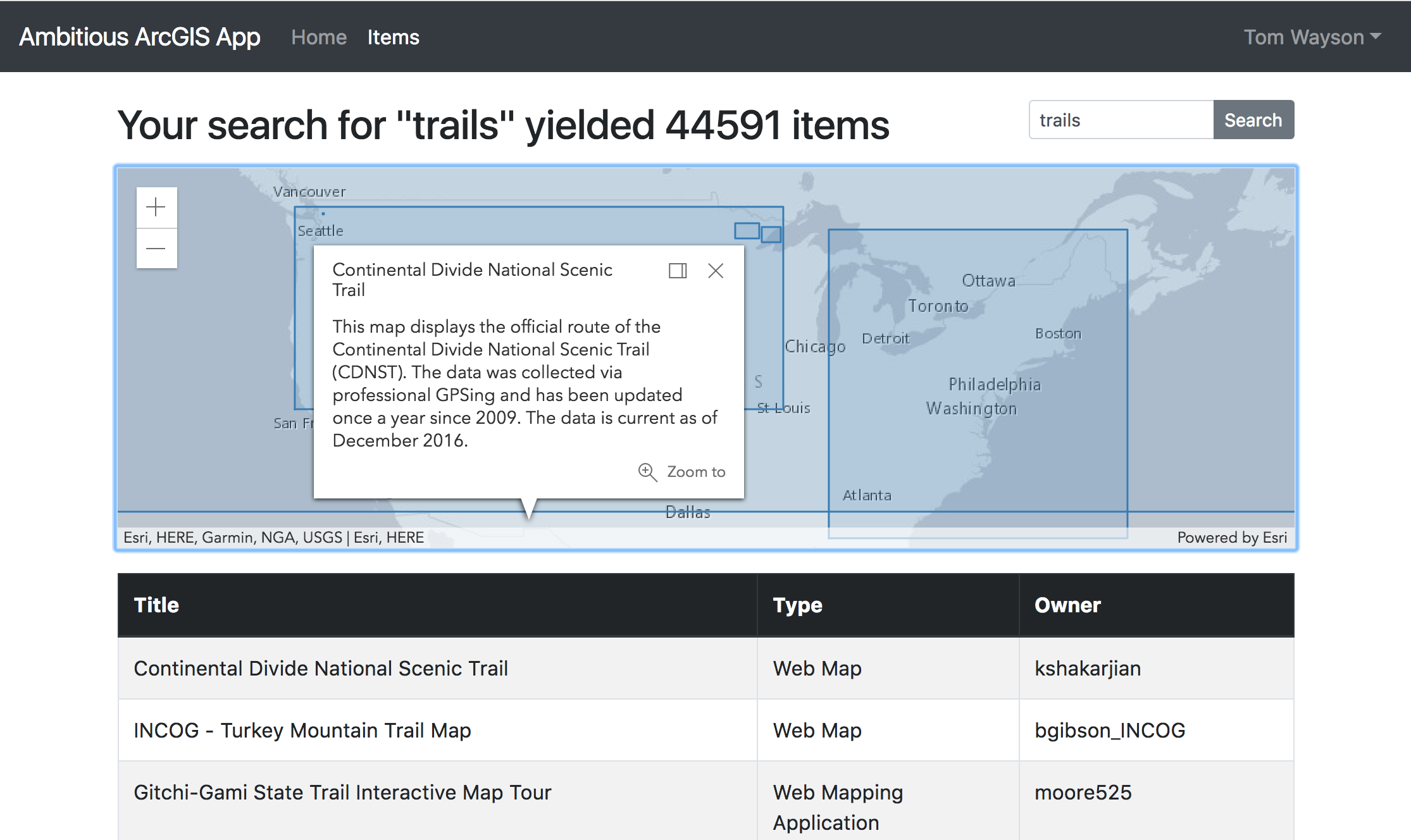Viewport: 1411px width, 840px height.
Task: Go to the Home page
Action: 318,37
